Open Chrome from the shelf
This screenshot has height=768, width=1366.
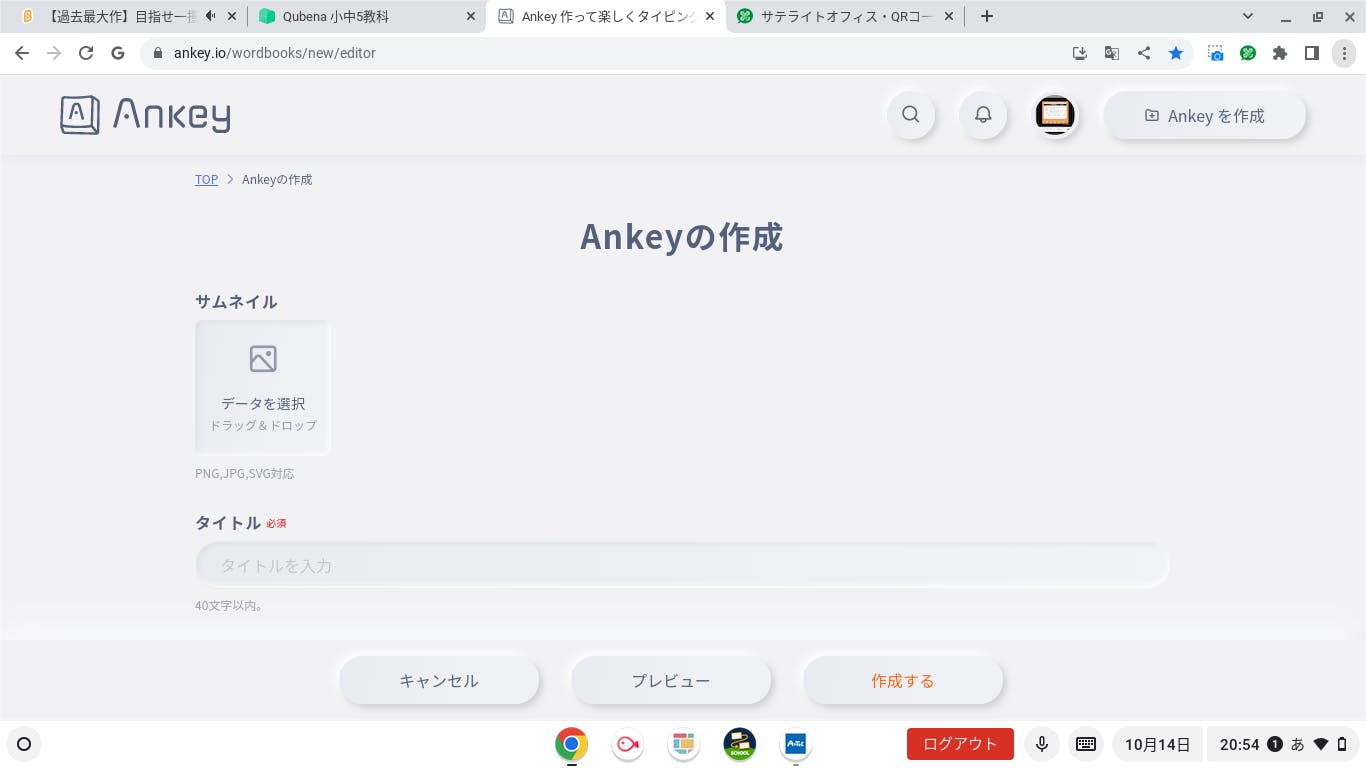tap(571, 744)
